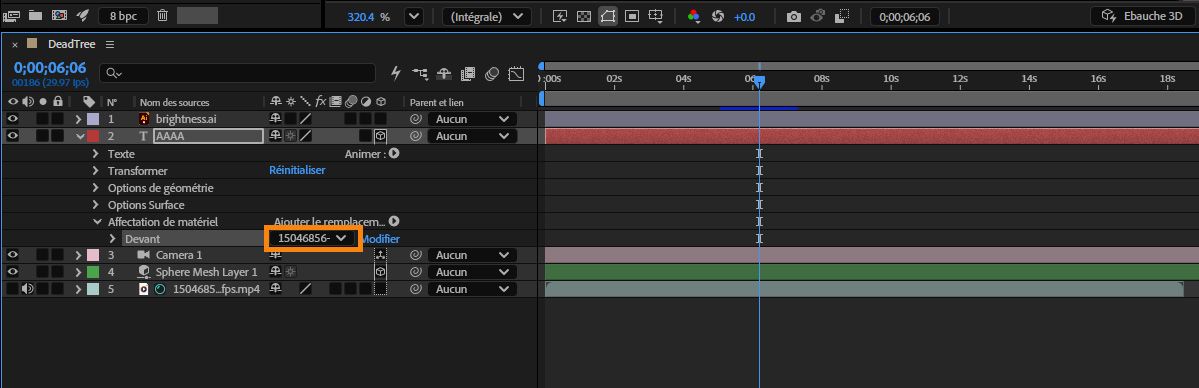Expand the Devant material property
The width and height of the screenshot is (1199, 388).
pos(112,239)
